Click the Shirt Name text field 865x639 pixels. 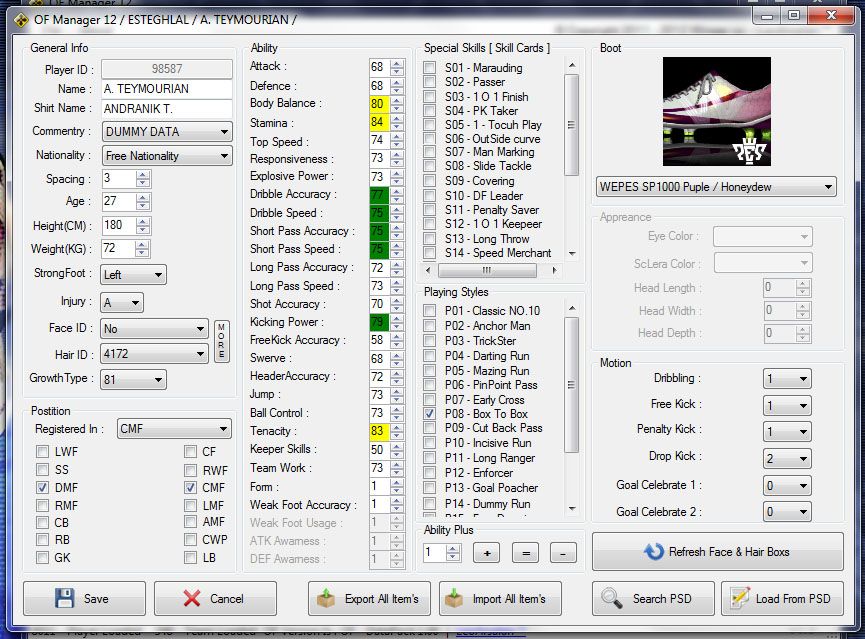click(x=167, y=108)
